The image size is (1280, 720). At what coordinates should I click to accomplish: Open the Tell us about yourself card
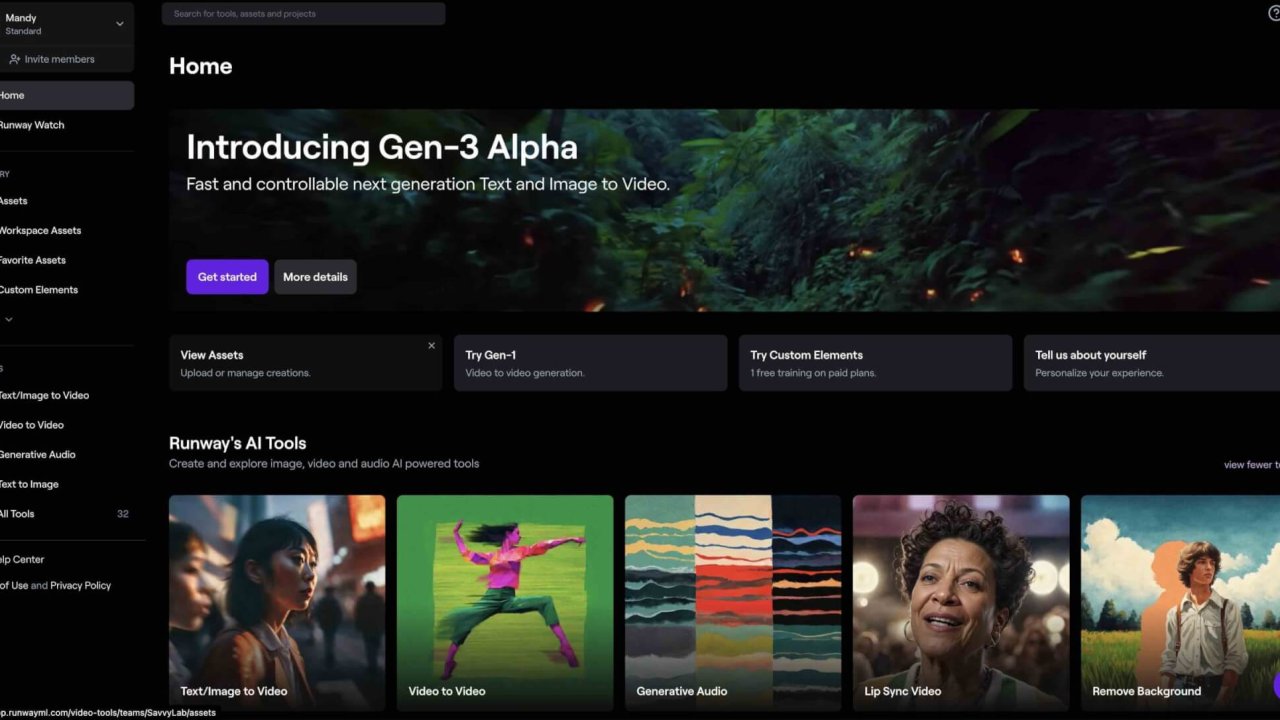(x=1150, y=363)
